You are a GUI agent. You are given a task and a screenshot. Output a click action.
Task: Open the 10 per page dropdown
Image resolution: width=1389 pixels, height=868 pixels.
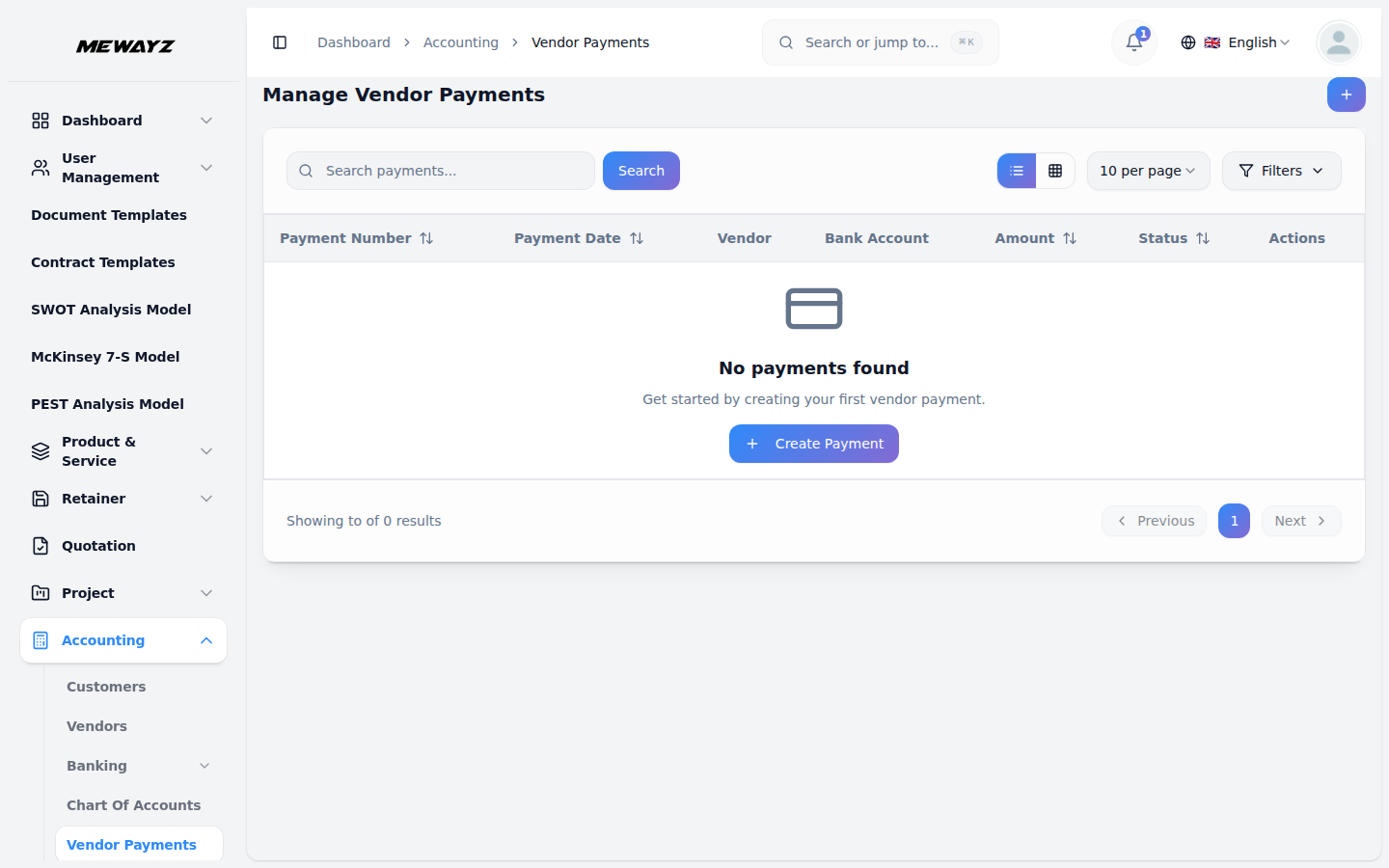[x=1148, y=171]
